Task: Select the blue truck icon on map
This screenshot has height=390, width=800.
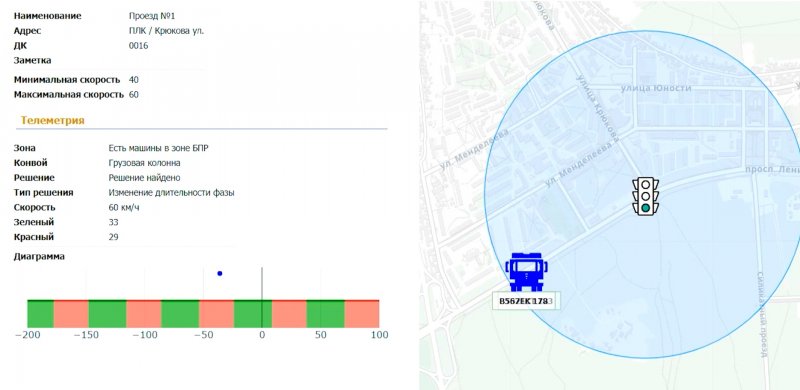Action: click(526, 272)
